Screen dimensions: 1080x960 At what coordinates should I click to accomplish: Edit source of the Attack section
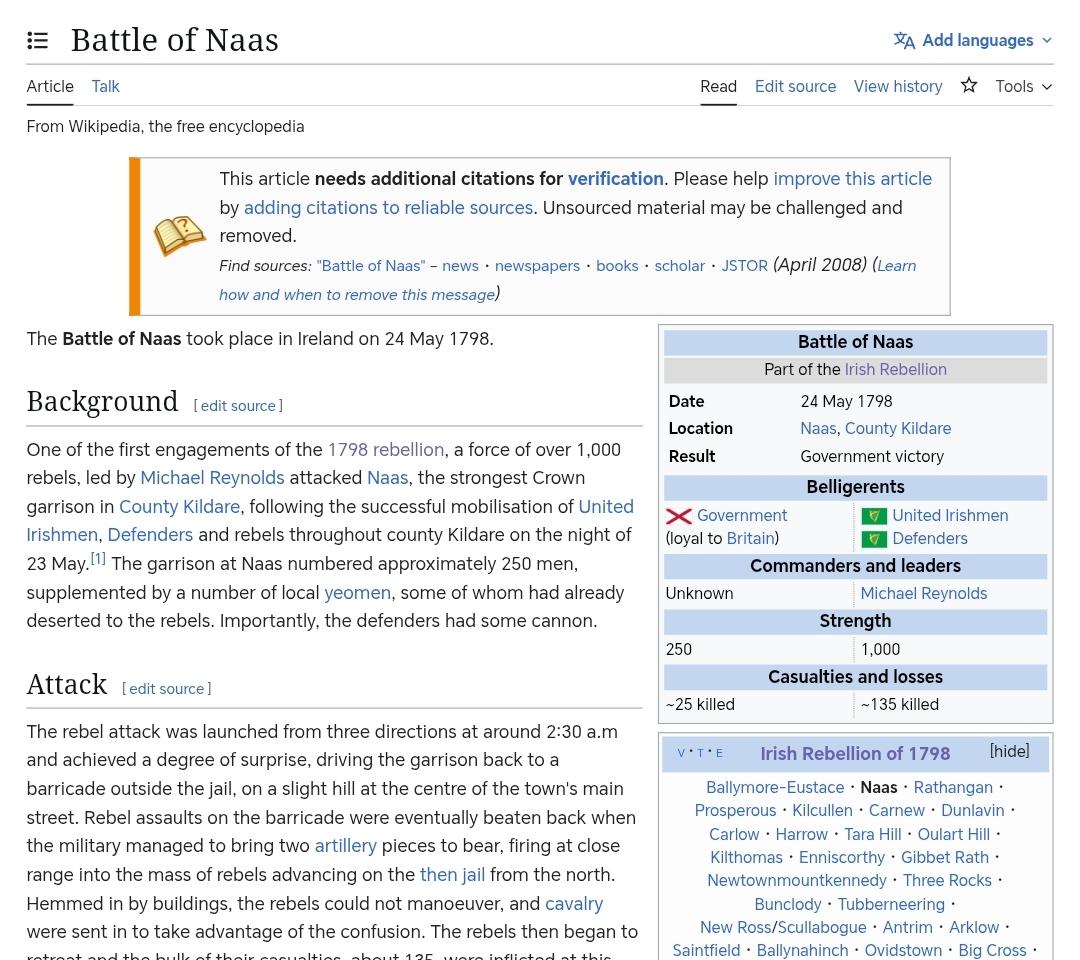point(166,689)
